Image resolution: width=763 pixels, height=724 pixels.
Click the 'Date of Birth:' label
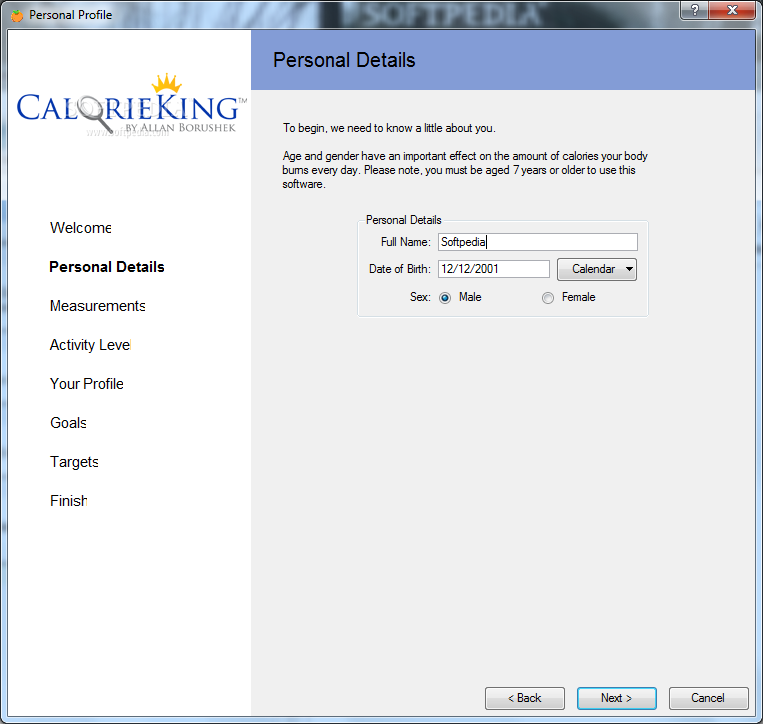[x=400, y=269]
